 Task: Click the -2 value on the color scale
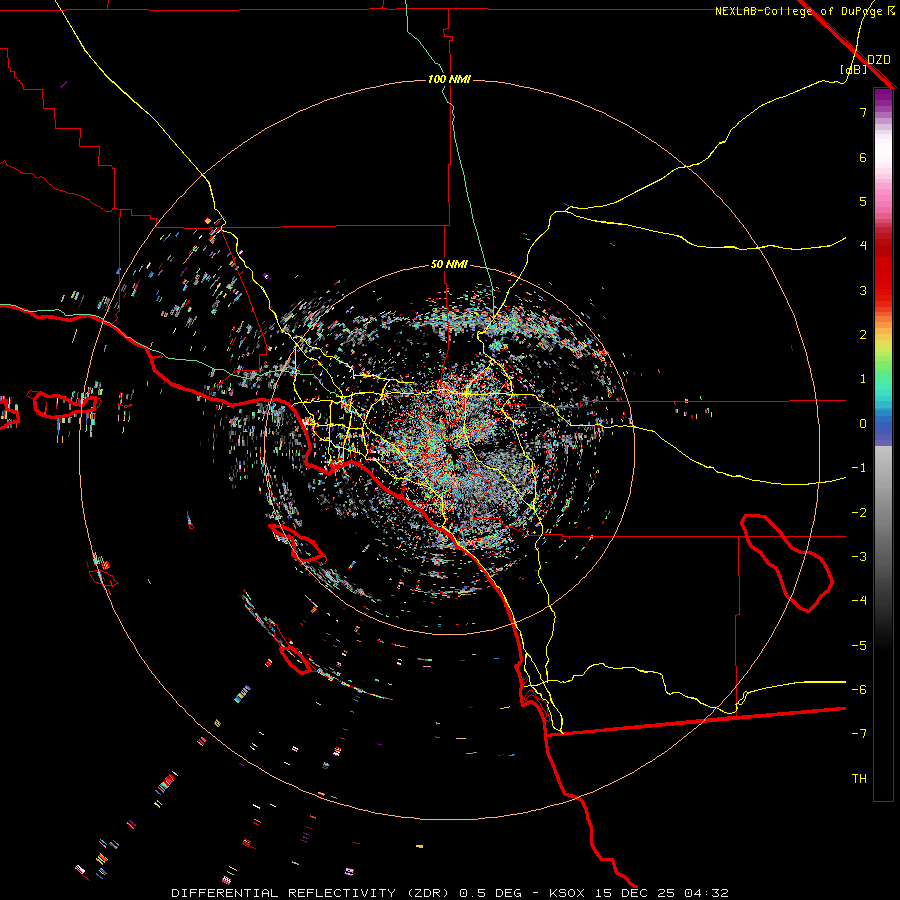(859, 513)
